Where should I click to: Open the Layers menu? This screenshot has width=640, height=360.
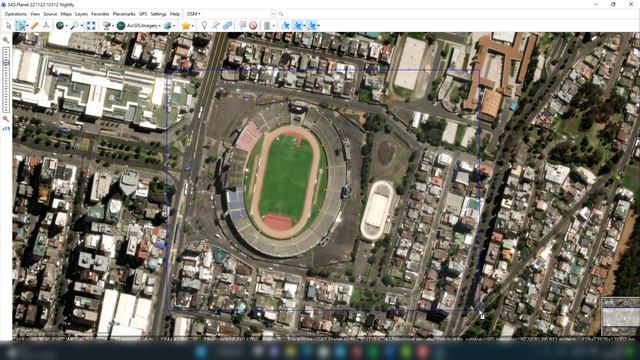[x=81, y=14]
